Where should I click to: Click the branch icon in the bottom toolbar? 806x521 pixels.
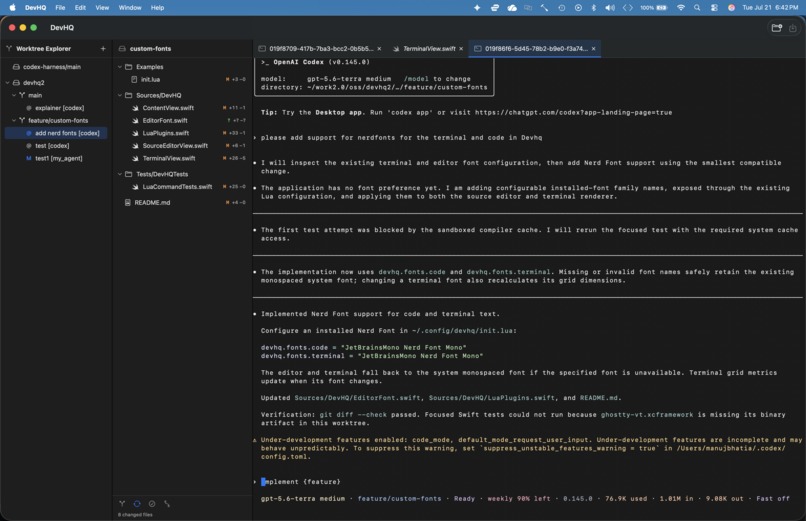tap(122, 504)
